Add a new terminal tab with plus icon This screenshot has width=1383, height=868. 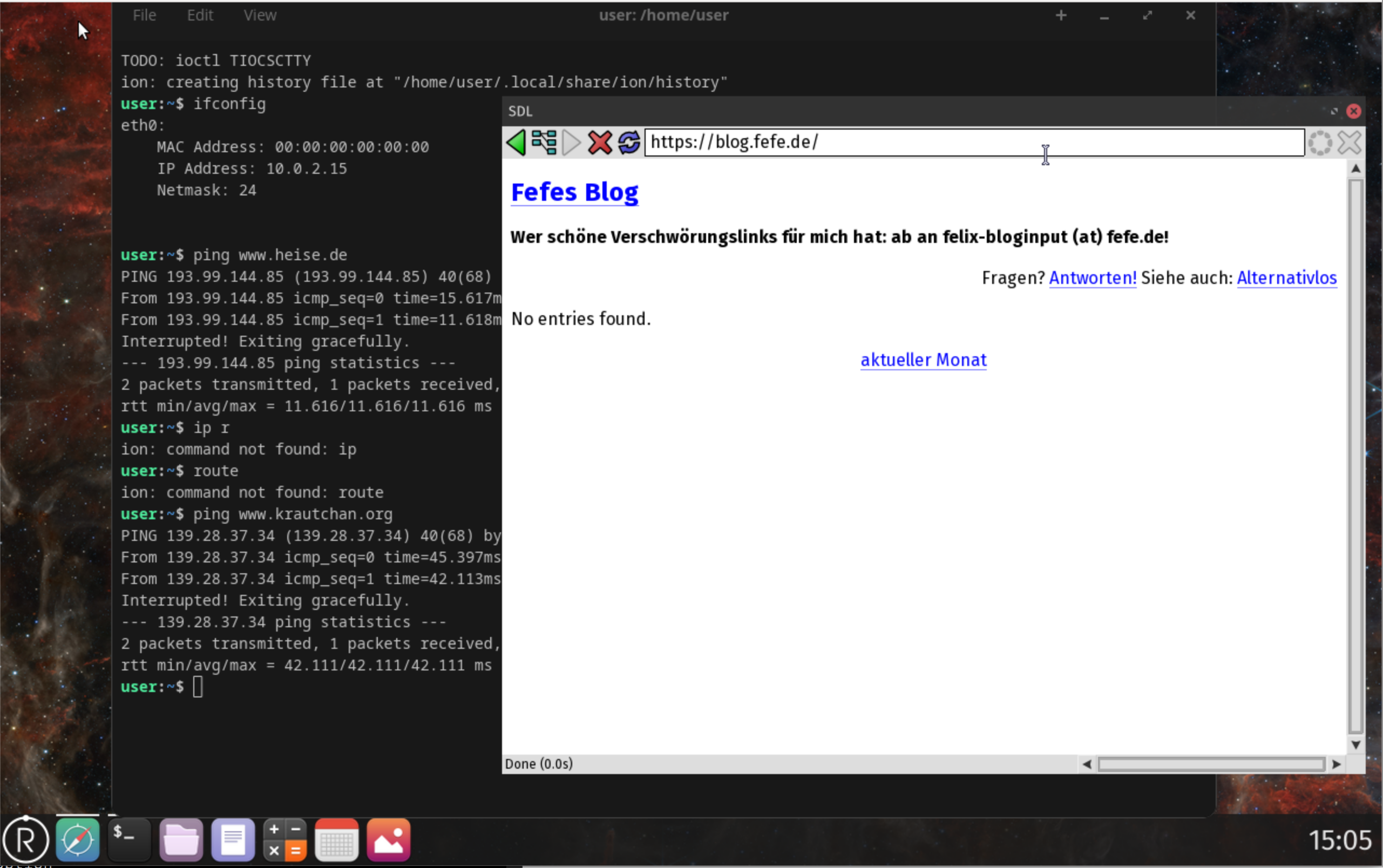[x=1061, y=16]
